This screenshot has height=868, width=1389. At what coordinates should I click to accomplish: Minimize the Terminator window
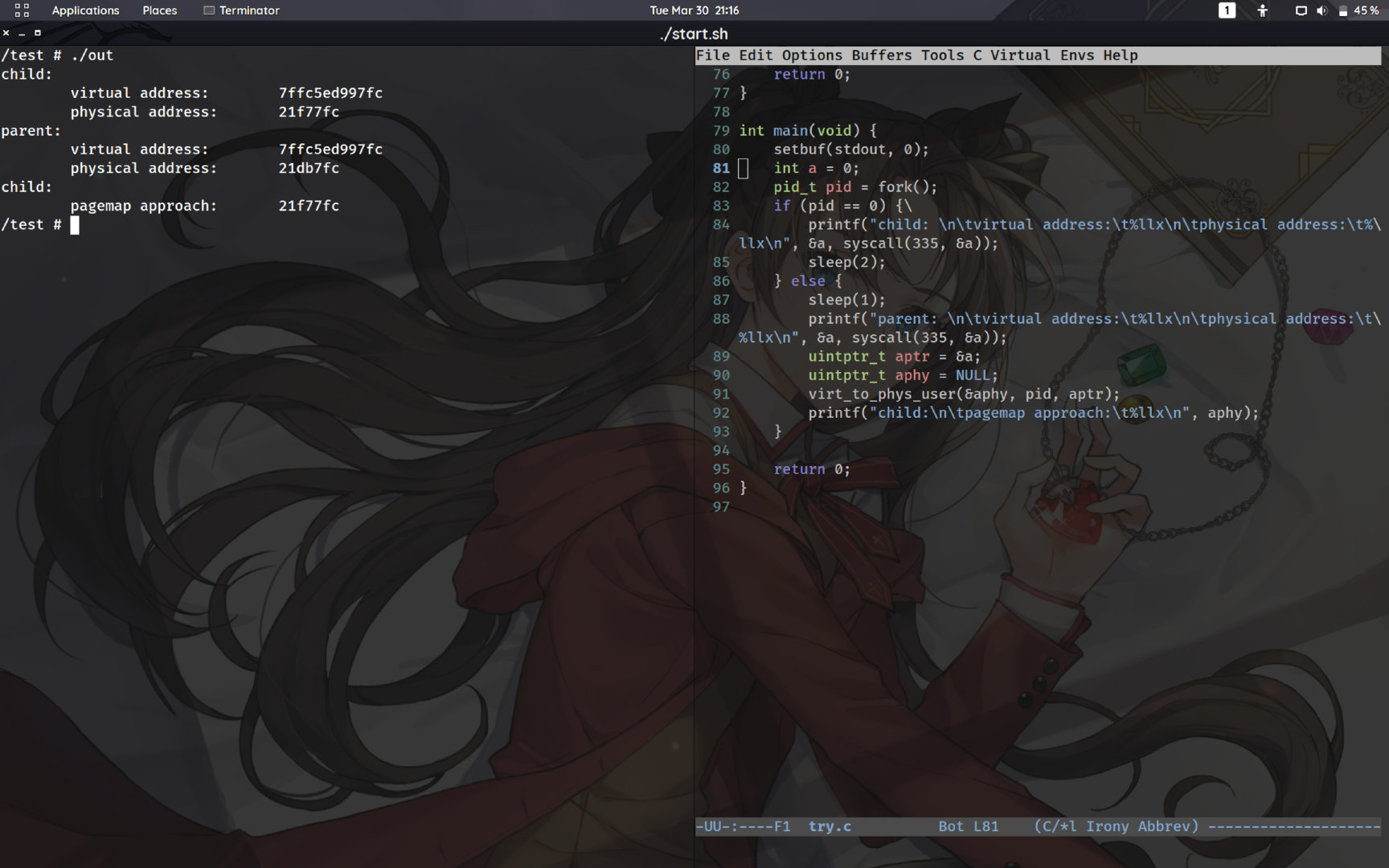pos(22,33)
